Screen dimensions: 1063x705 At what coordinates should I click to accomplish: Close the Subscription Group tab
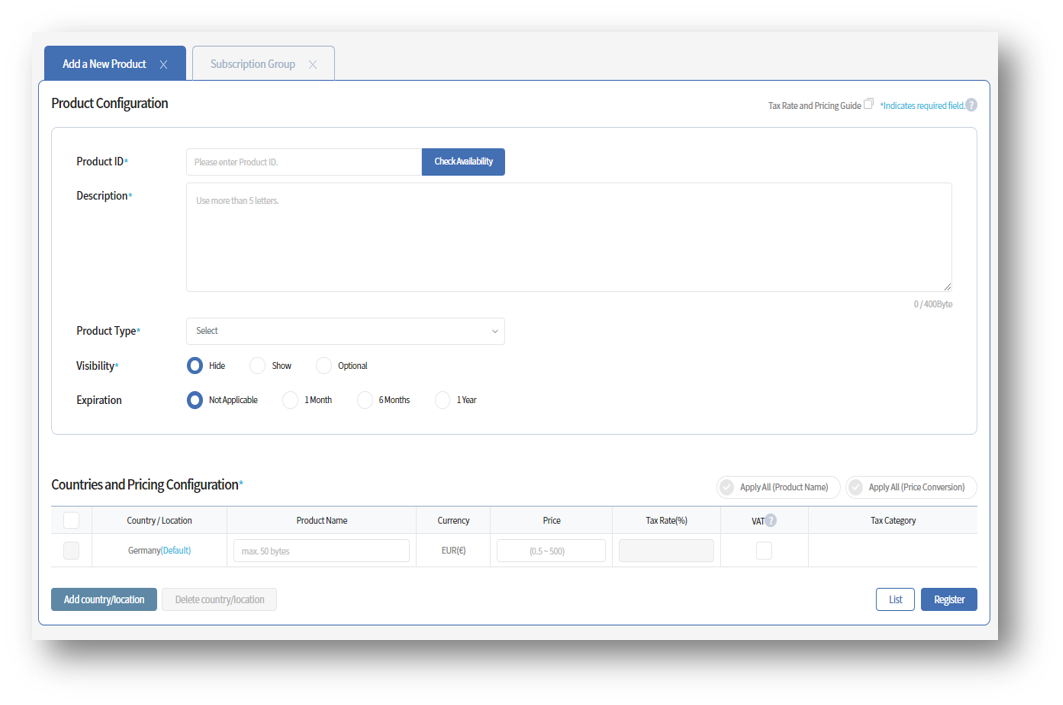314,62
